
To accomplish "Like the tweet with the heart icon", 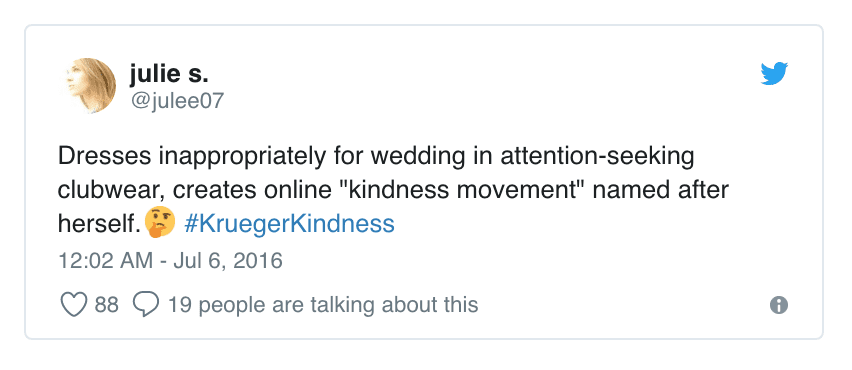I will 73,305.
